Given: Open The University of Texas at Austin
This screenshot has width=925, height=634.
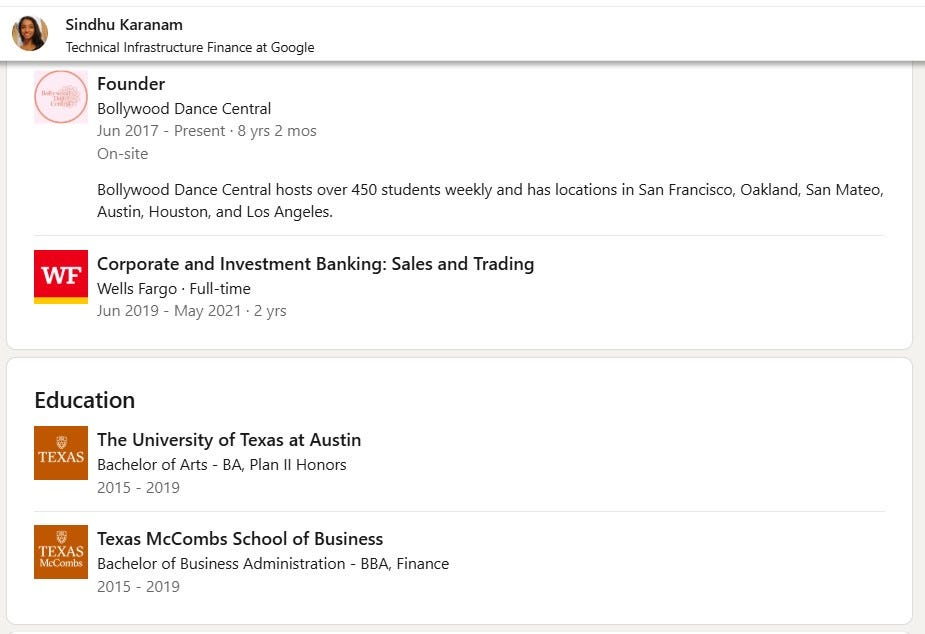Looking at the screenshot, I should pyautogui.click(x=229, y=440).
